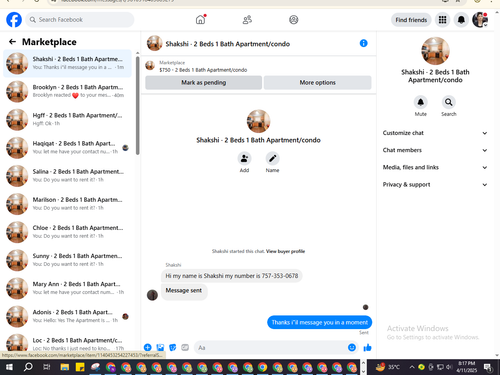Image resolution: width=500 pixels, height=375 pixels.
Task: Open conversation information icon
Action: coord(363,43)
